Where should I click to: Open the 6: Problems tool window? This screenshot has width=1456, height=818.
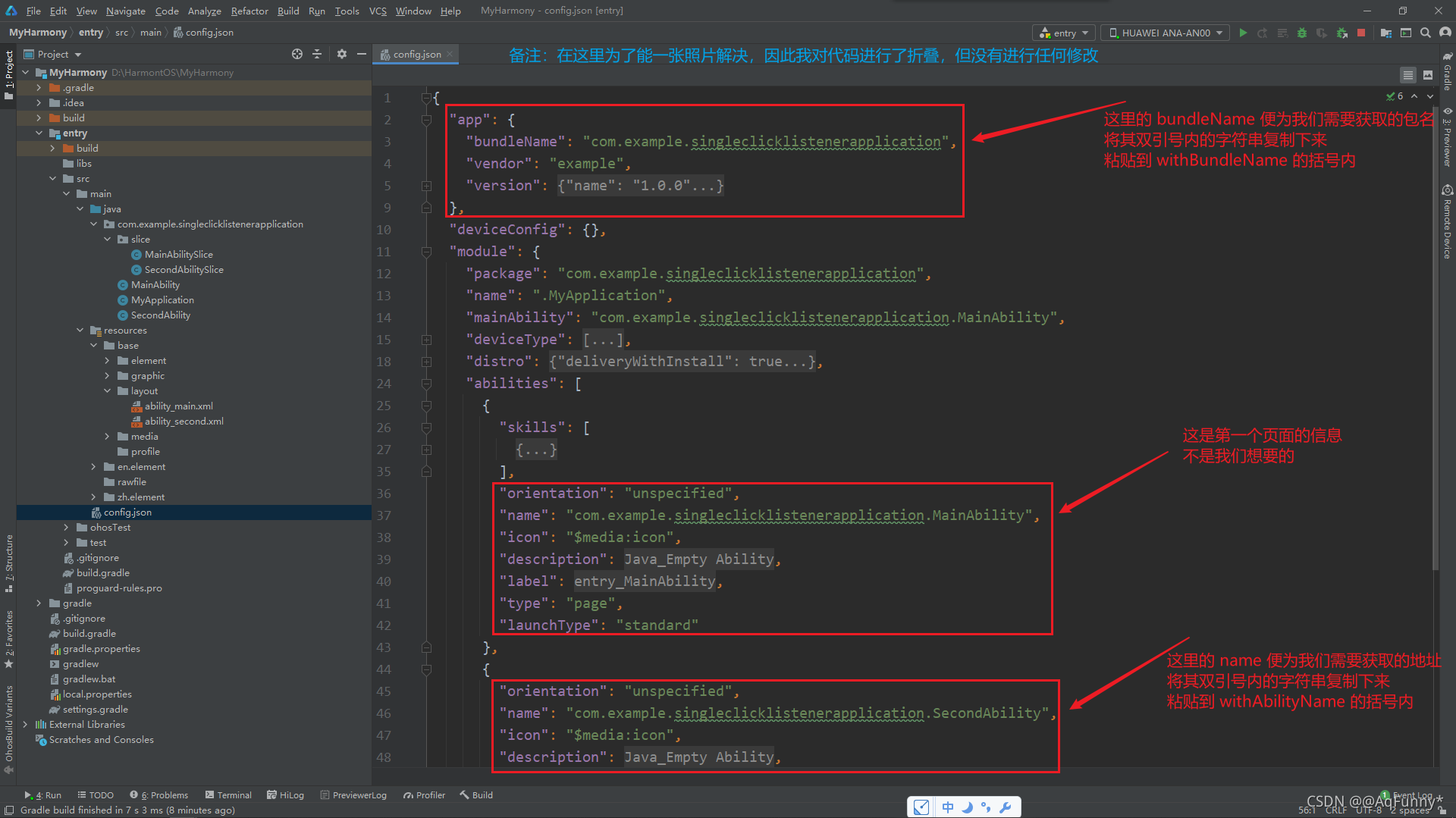click(158, 794)
